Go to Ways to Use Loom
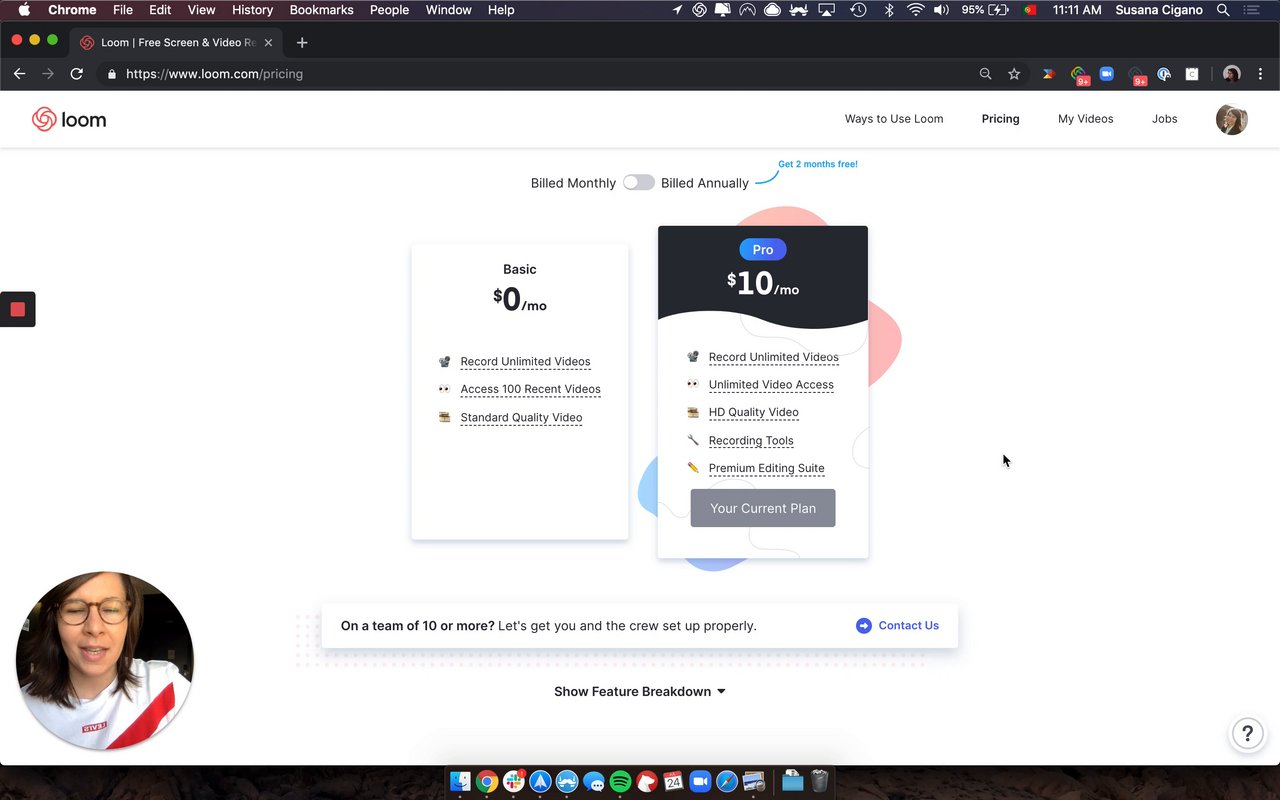The height and width of the screenshot is (800, 1280). pos(894,119)
